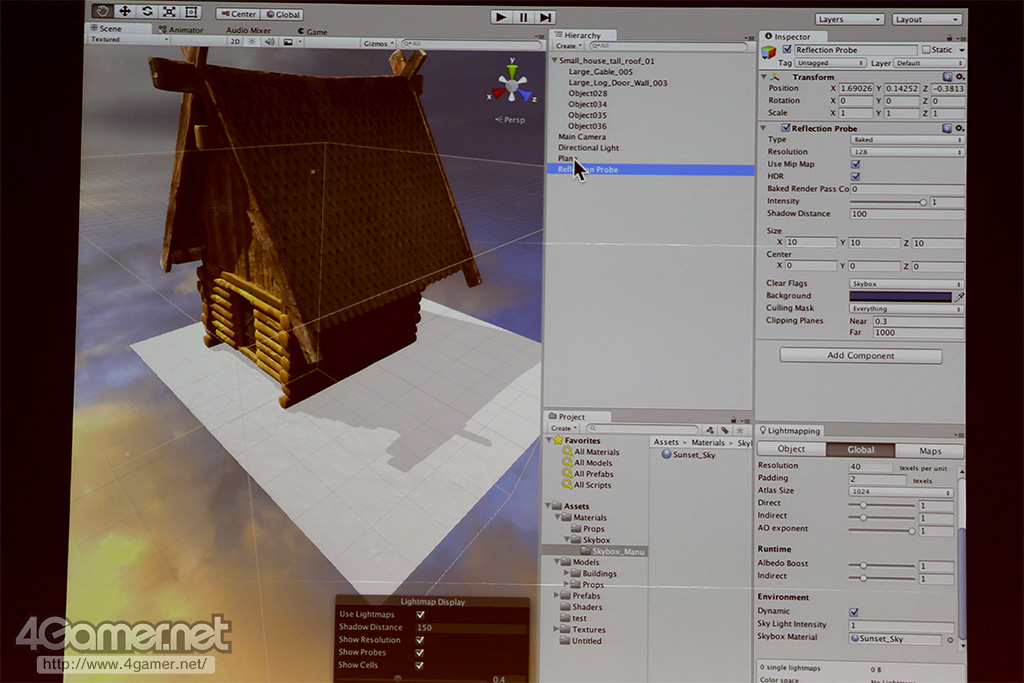Toggle the Global handle rotation button
This screenshot has width=1024, height=683.
[283, 14]
